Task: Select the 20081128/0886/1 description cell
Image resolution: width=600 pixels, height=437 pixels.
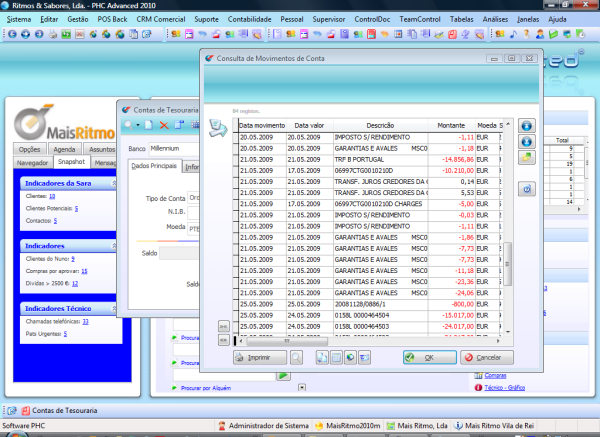Action: pyautogui.click(x=380, y=304)
